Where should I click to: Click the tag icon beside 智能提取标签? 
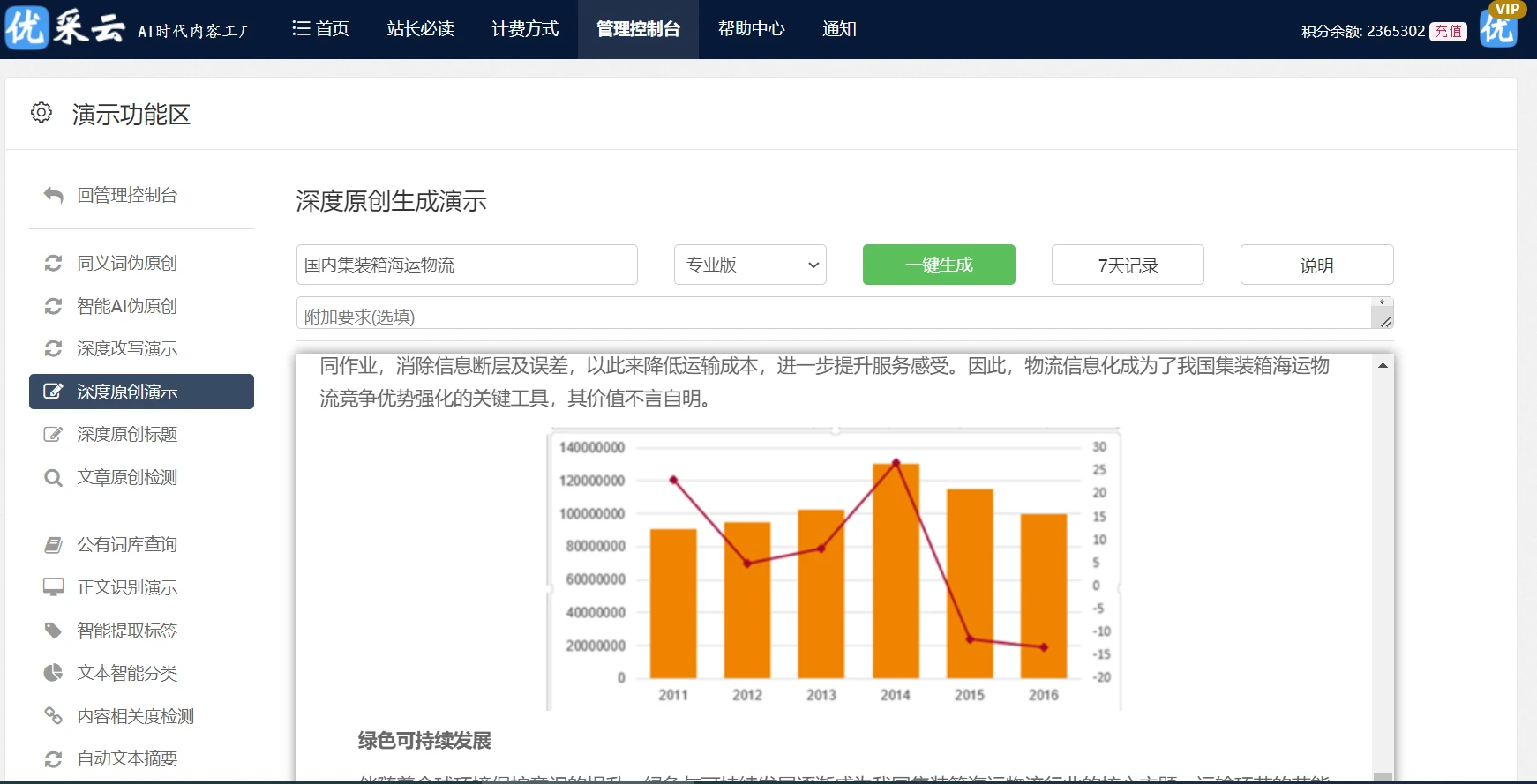pyautogui.click(x=53, y=631)
